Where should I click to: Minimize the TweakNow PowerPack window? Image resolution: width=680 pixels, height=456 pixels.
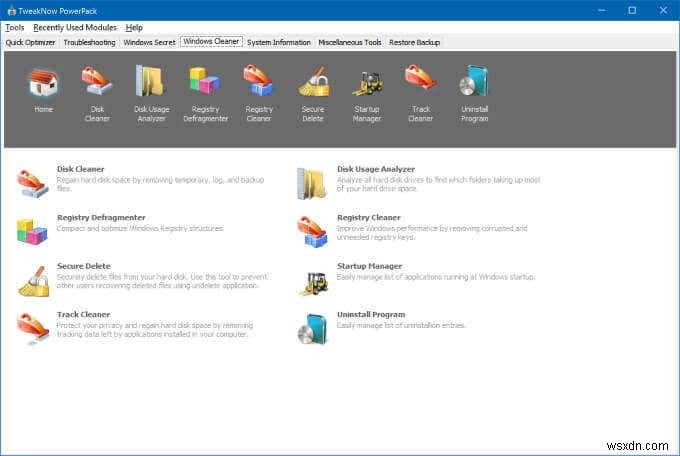(602, 10)
